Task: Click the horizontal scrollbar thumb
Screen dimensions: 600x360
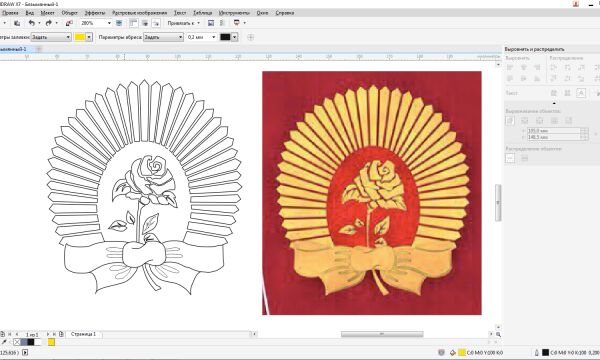Action: [x=382, y=334]
